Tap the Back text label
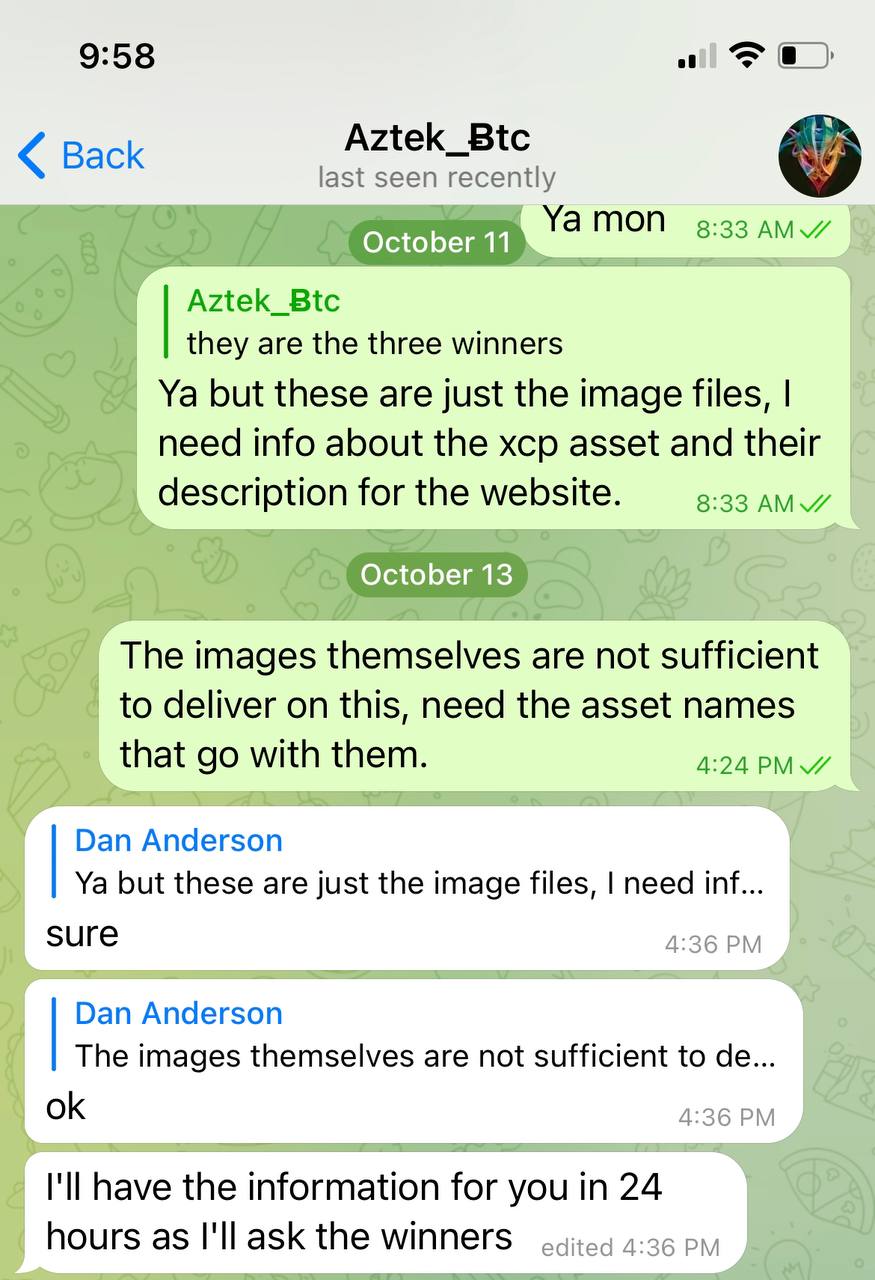Image resolution: width=875 pixels, height=1280 pixels. tap(103, 156)
